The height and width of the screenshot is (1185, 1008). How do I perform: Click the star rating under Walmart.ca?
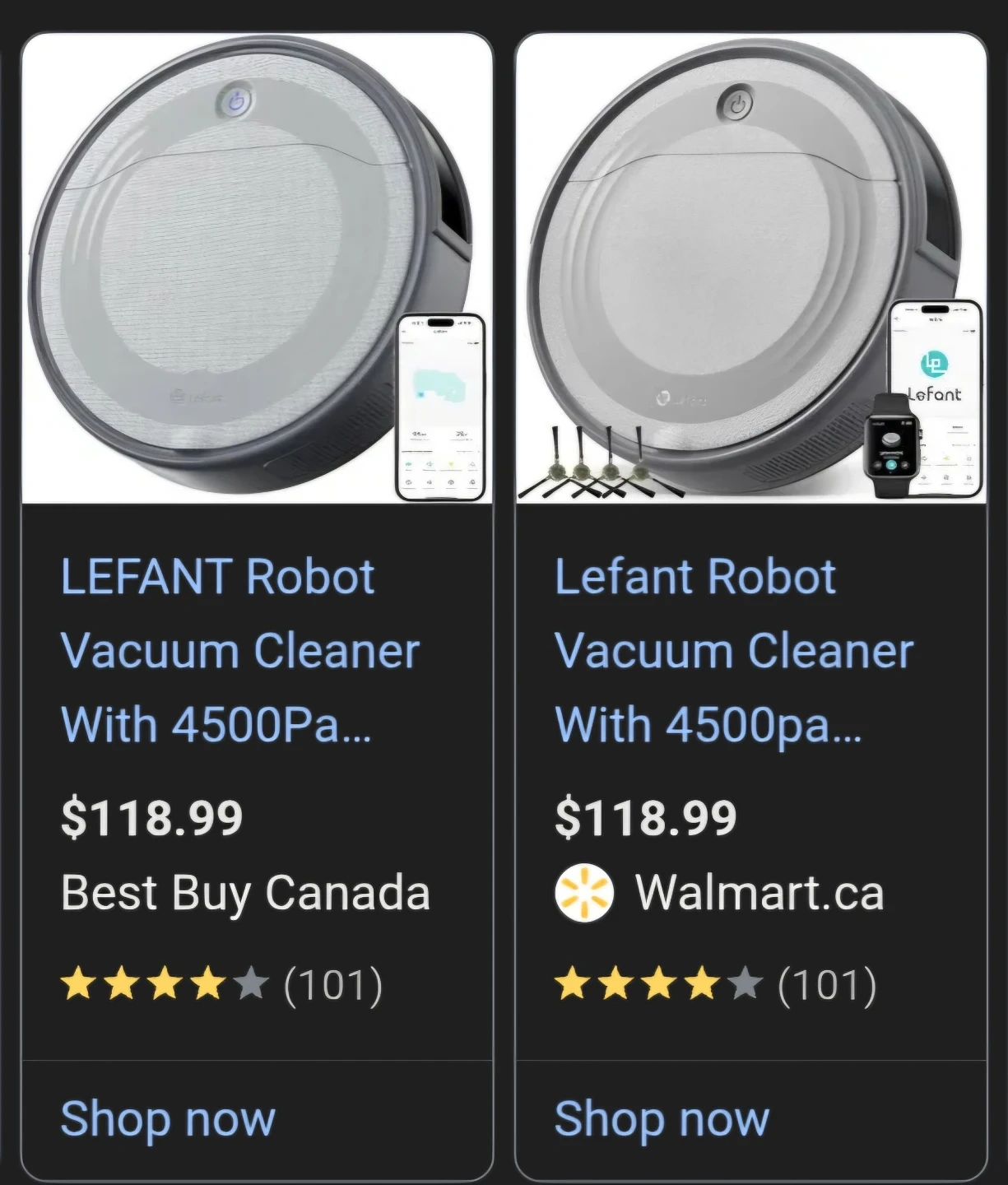click(x=658, y=984)
